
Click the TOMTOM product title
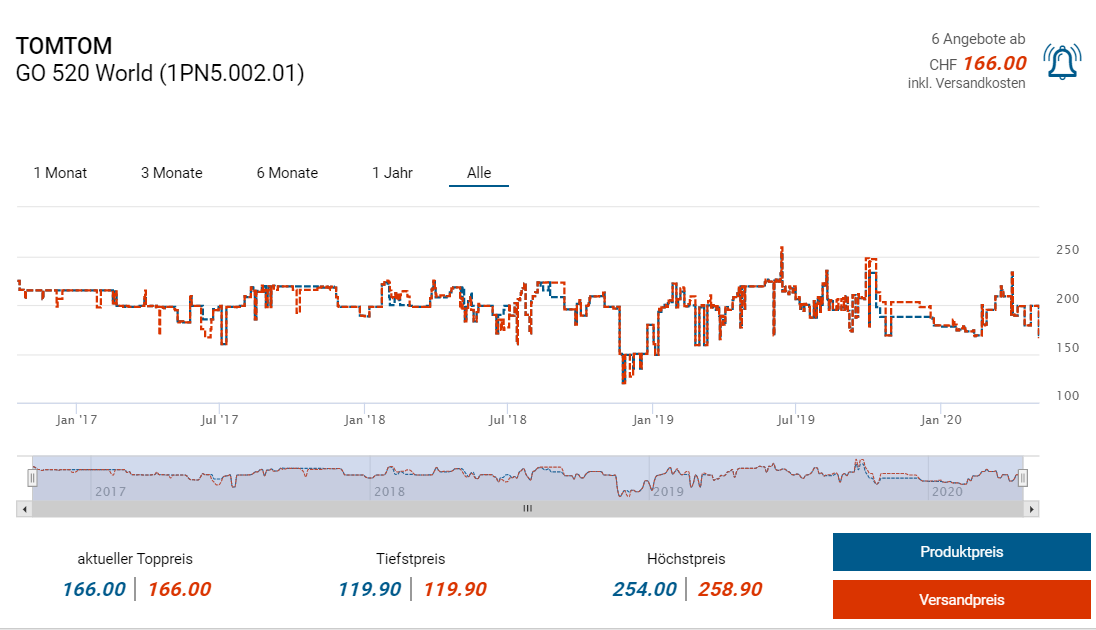pyautogui.click(x=64, y=46)
